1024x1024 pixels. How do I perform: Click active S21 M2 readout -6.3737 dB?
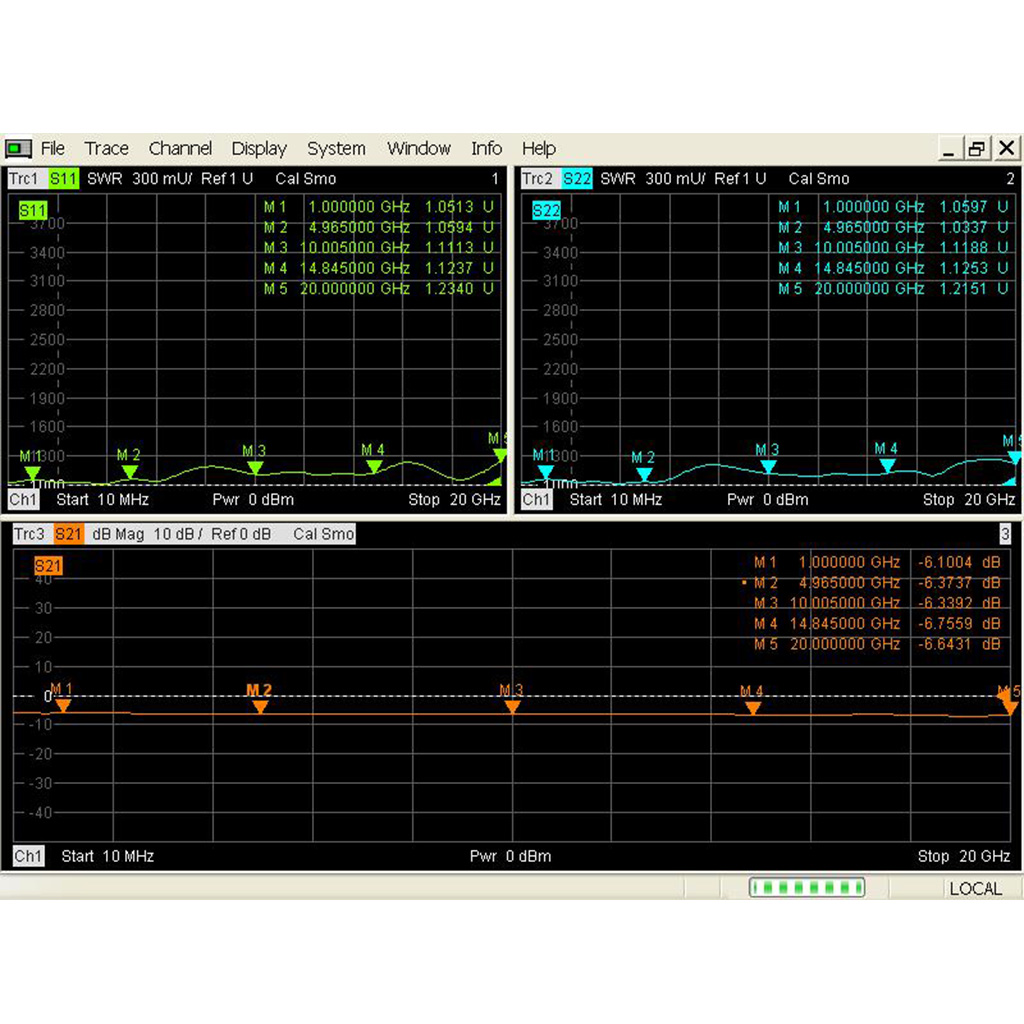959,583
